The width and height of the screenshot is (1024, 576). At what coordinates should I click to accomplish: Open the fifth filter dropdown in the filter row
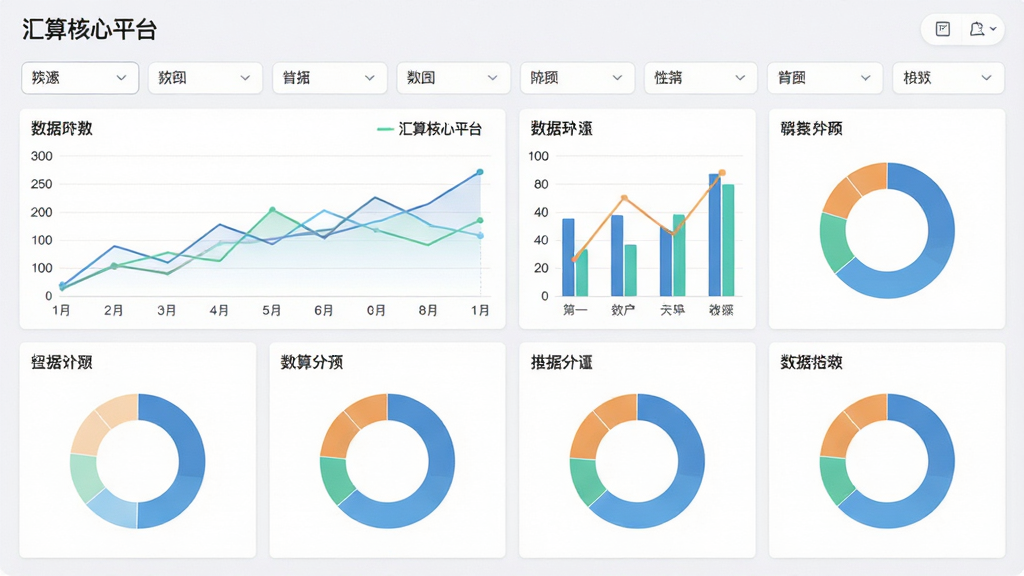coord(577,78)
